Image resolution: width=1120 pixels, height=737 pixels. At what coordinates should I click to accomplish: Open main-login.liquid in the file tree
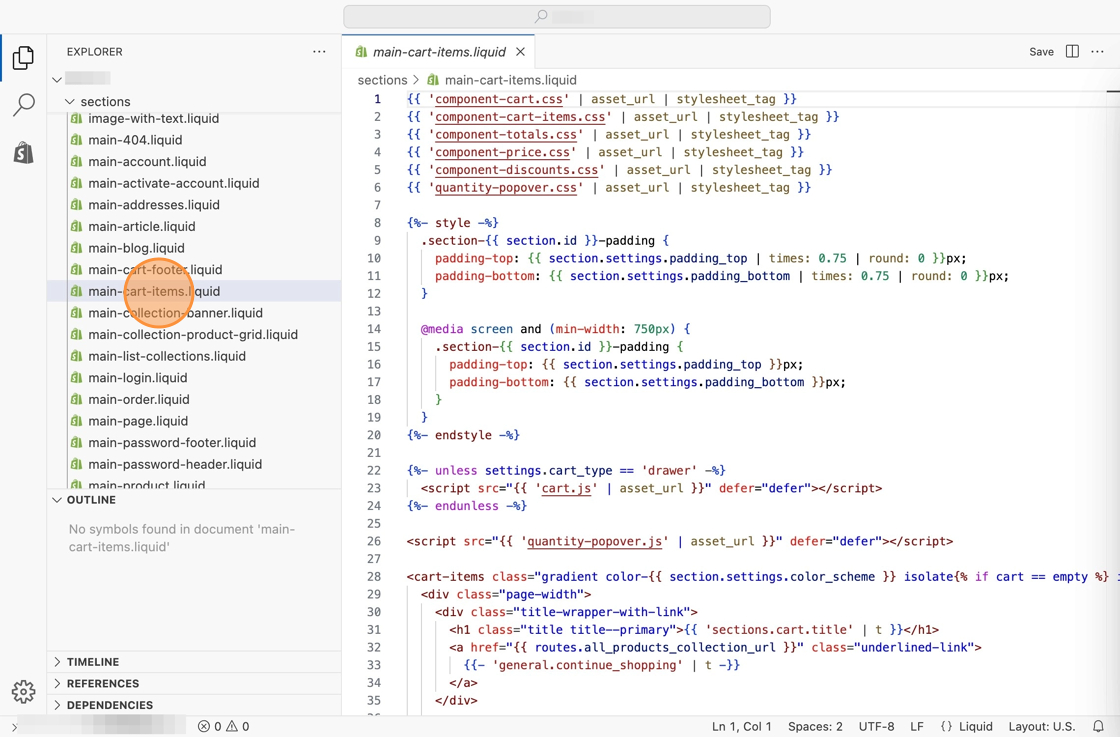tap(137, 378)
